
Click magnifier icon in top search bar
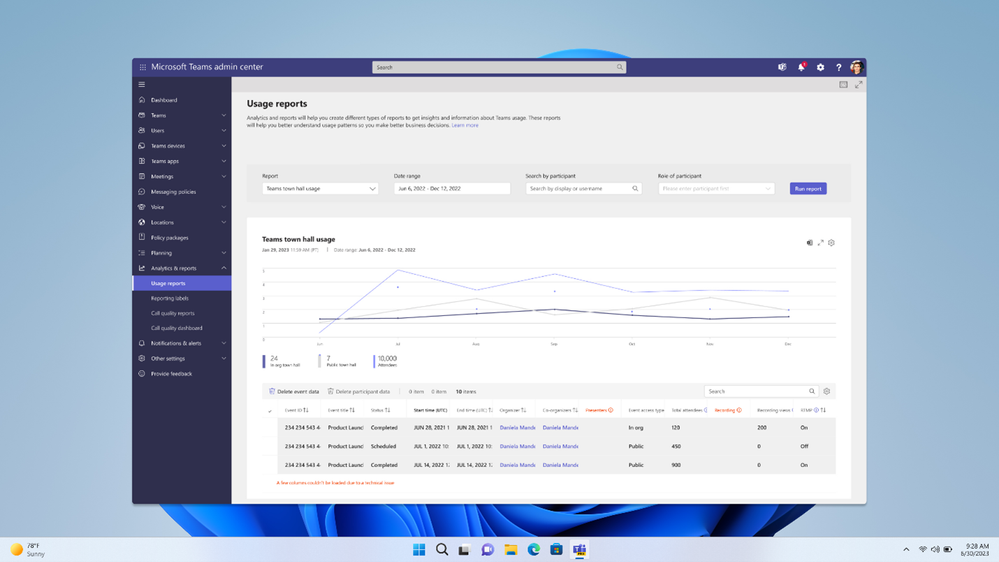pyautogui.click(x=619, y=67)
